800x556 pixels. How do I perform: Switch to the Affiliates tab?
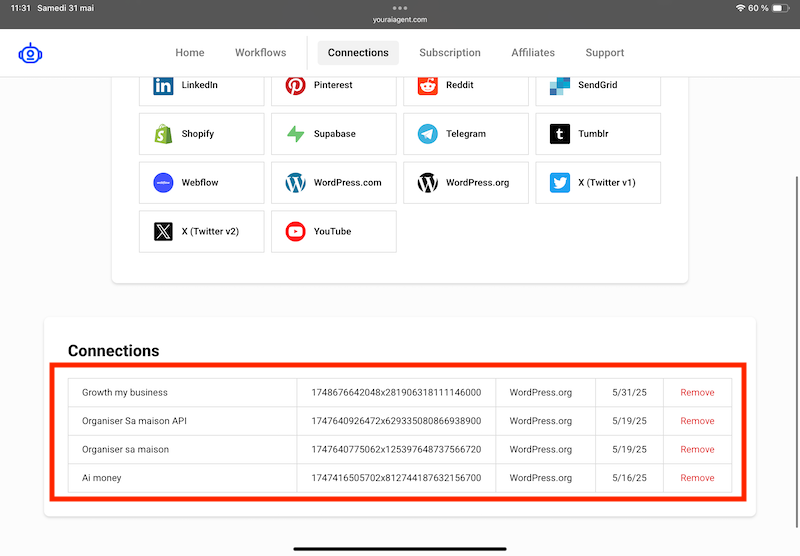click(x=533, y=53)
